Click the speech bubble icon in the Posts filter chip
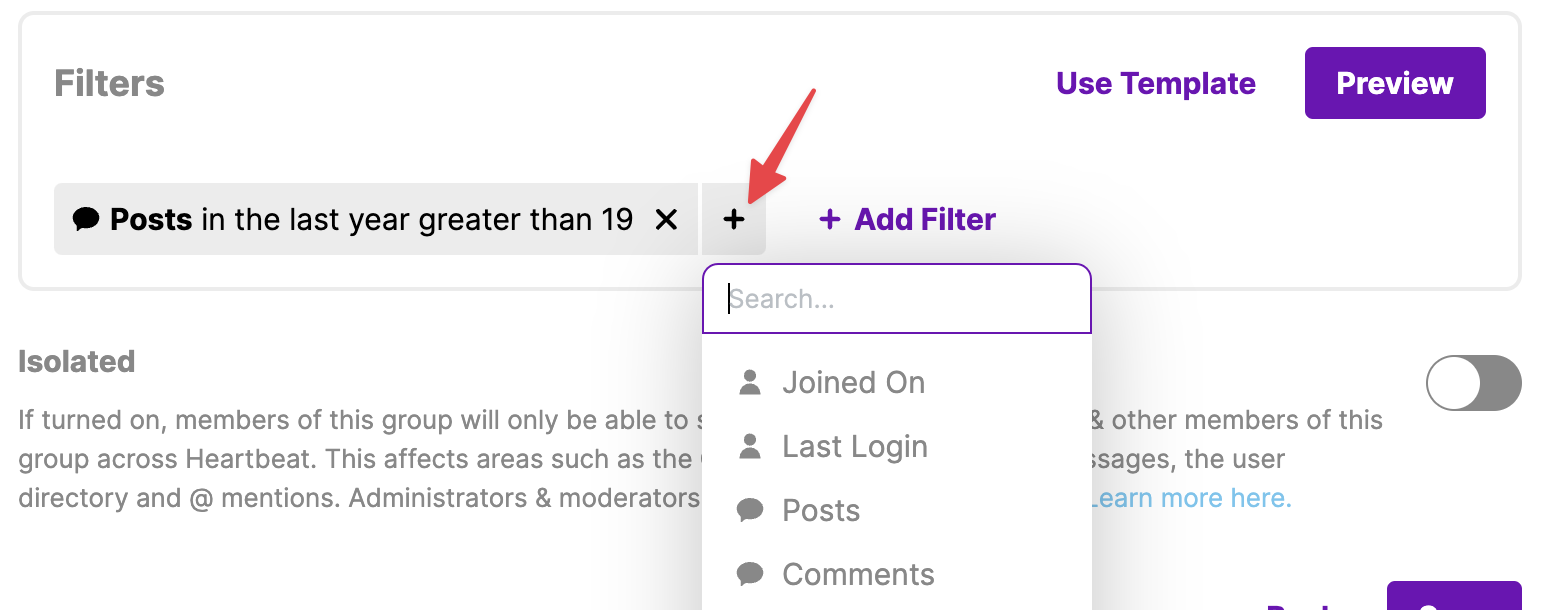 click(x=87, y=219)
